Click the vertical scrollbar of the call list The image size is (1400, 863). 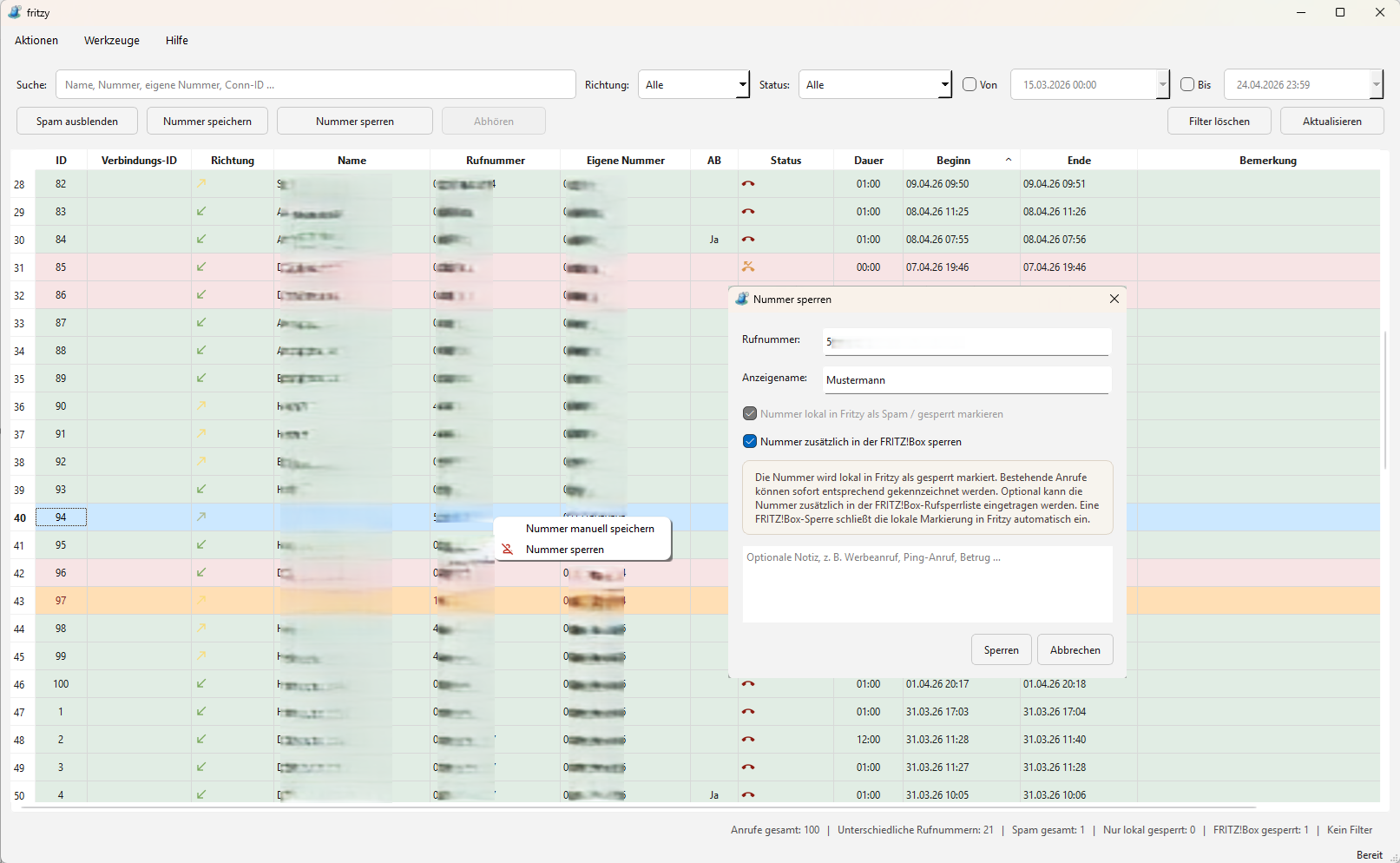1384,399
